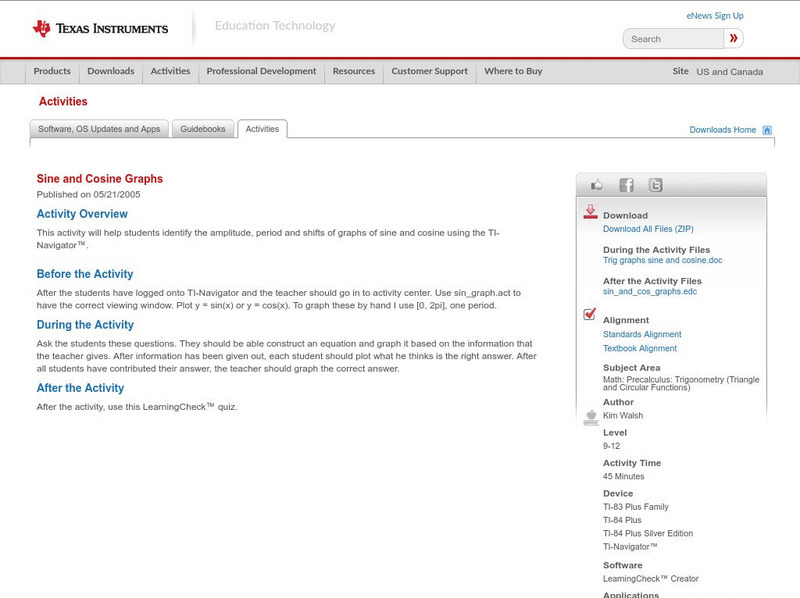Click TI-83 Plus Family device entry

tap(636, 507)
